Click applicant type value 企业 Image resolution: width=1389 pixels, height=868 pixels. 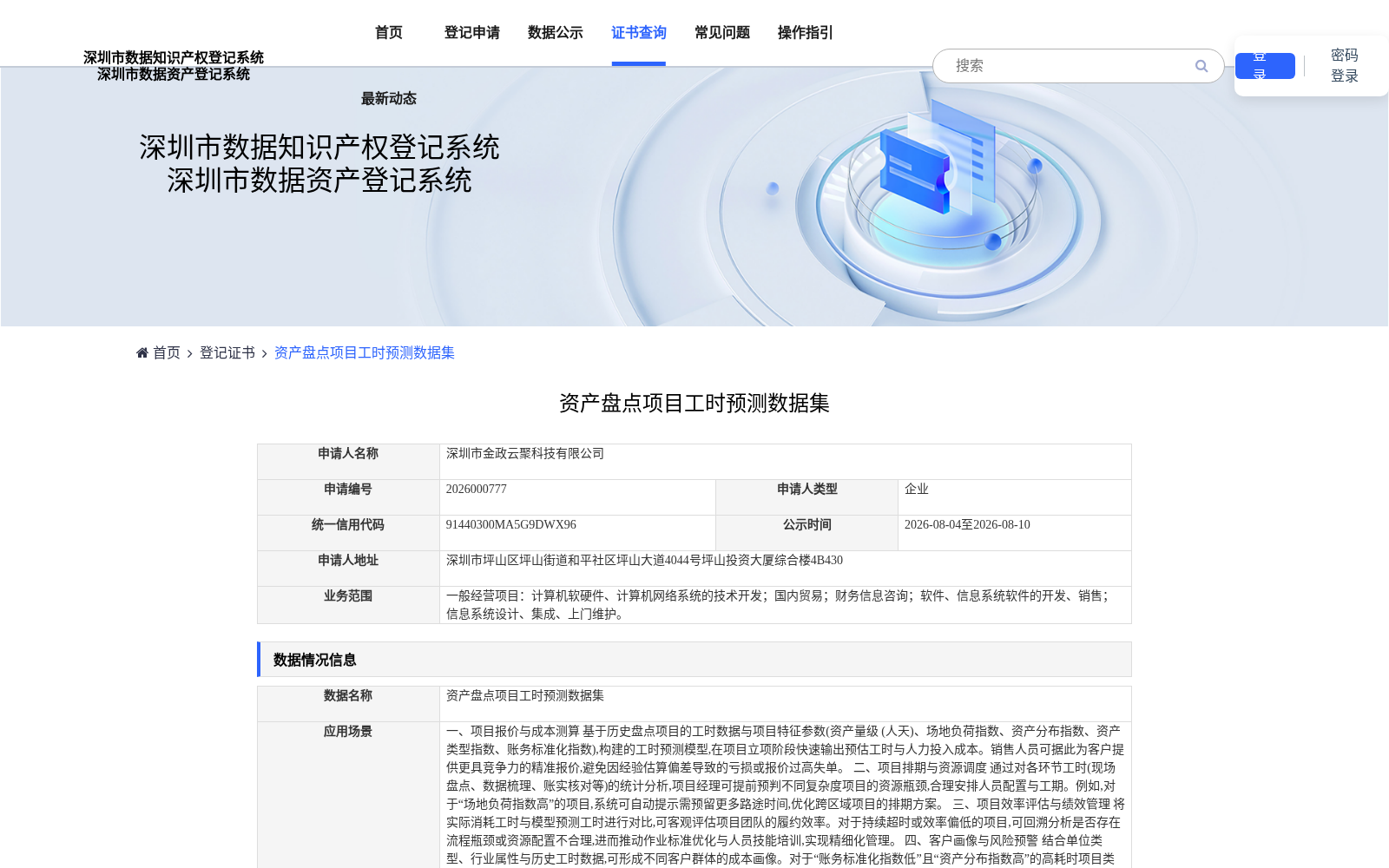(917, 490)
